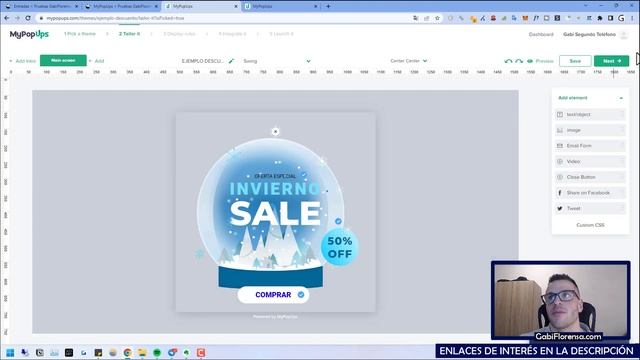
Task: Open the Add screen dropdown arrow
Action: (90, 61)
